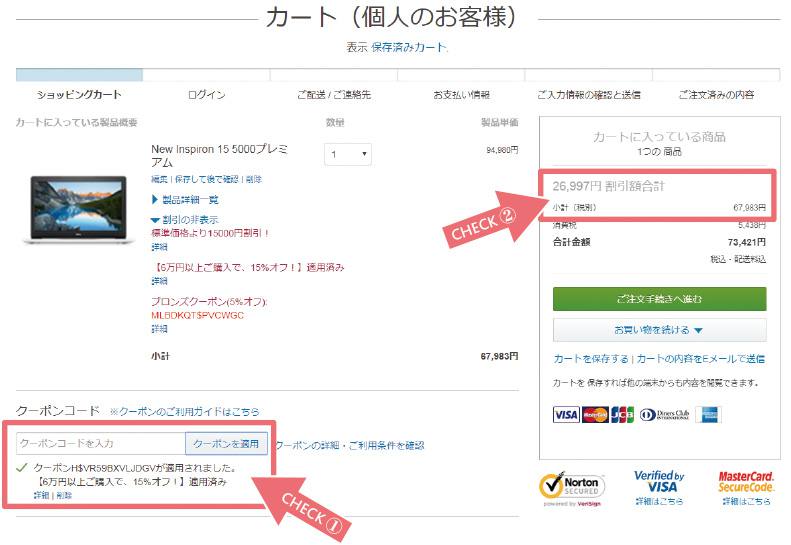The width and height of the screenshot is (791, 545).
Task: Focus the クーポンコードを入力 field
Action: (x=101, y=444)
